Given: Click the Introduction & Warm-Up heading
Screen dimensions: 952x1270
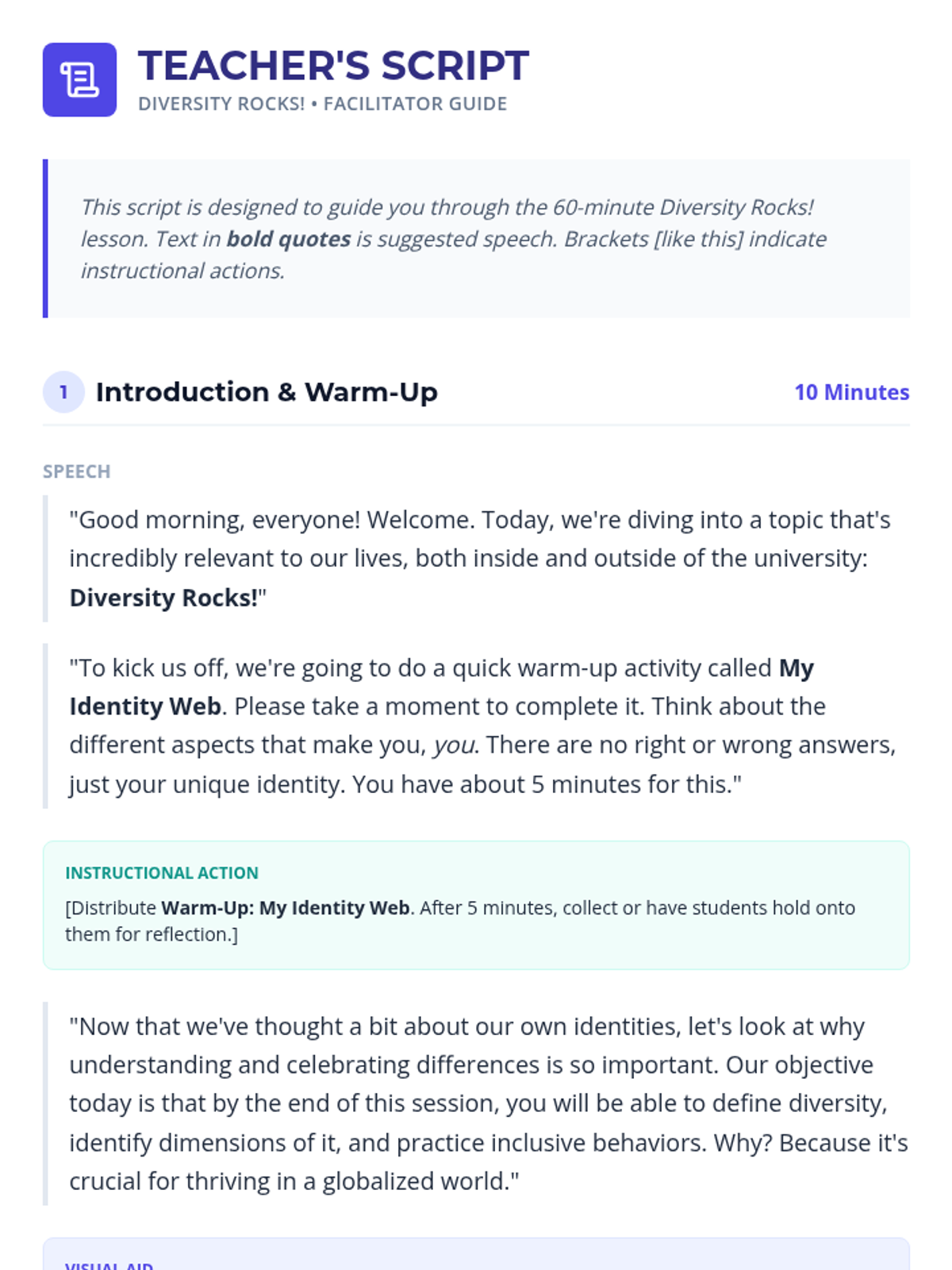Looking at the screenshot, I should [x=267, y=392].
